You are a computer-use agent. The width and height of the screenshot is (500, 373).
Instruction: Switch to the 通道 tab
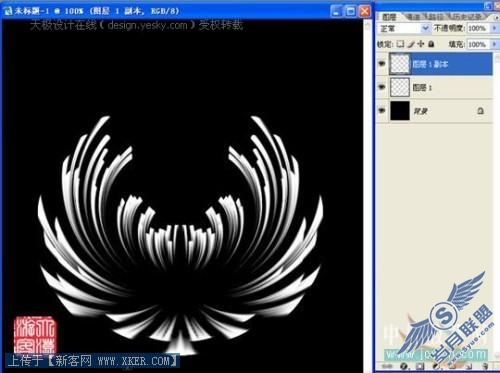pyautogui.click(x=414, y=16)
